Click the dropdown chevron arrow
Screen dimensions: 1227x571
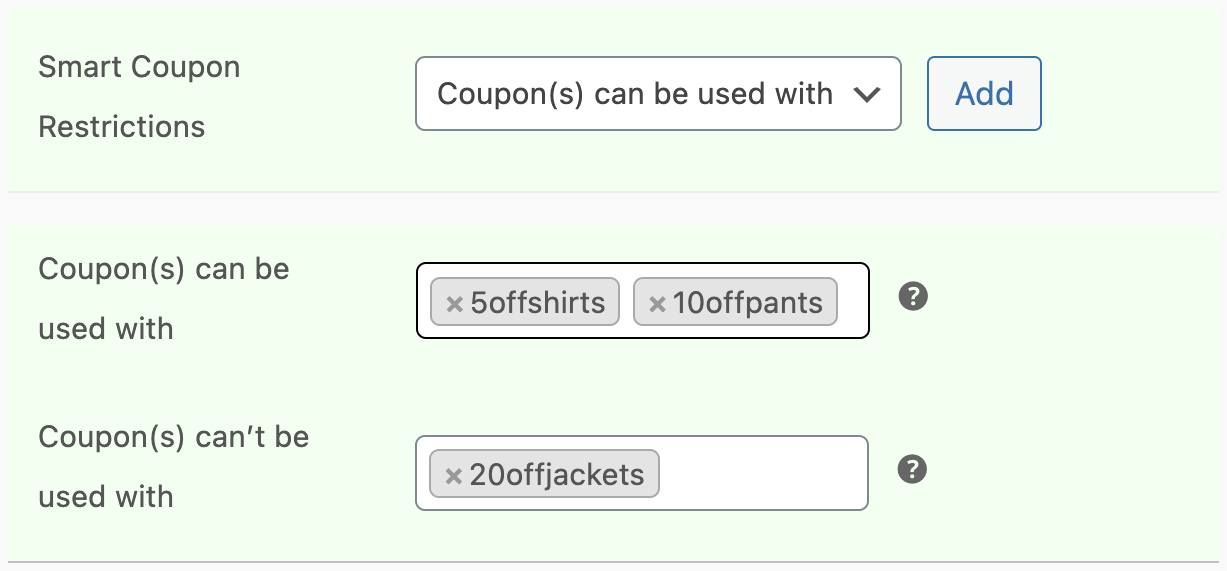pyautogui.click(x=867, y=94)
